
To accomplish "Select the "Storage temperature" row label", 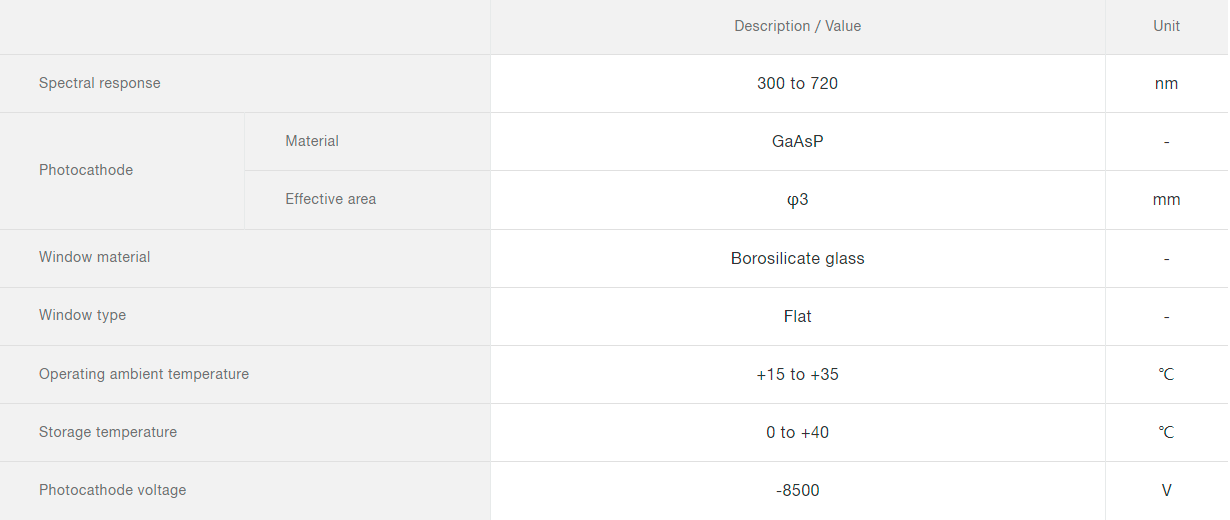I will click(x=108, y=432).
